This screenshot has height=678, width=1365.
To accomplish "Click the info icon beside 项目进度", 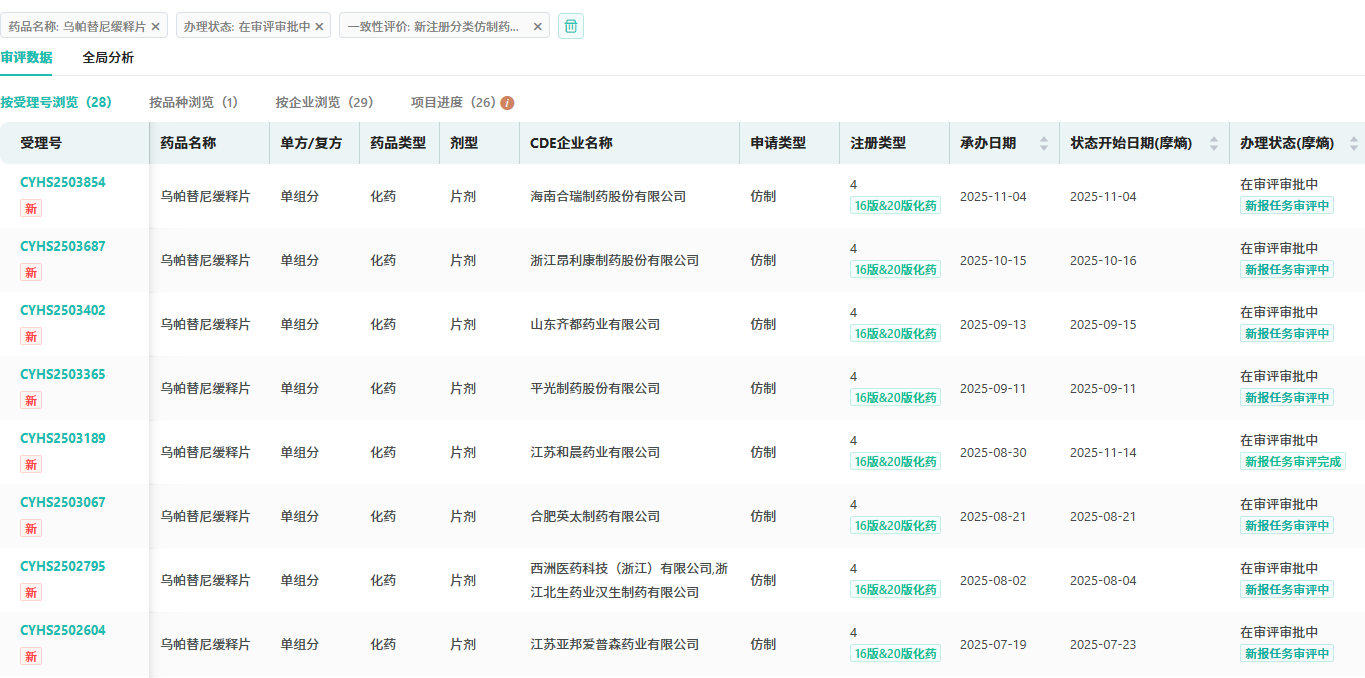I will click(507, 103).
